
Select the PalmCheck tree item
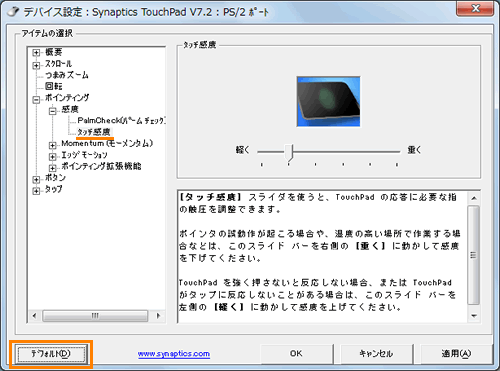coord(122,120)
